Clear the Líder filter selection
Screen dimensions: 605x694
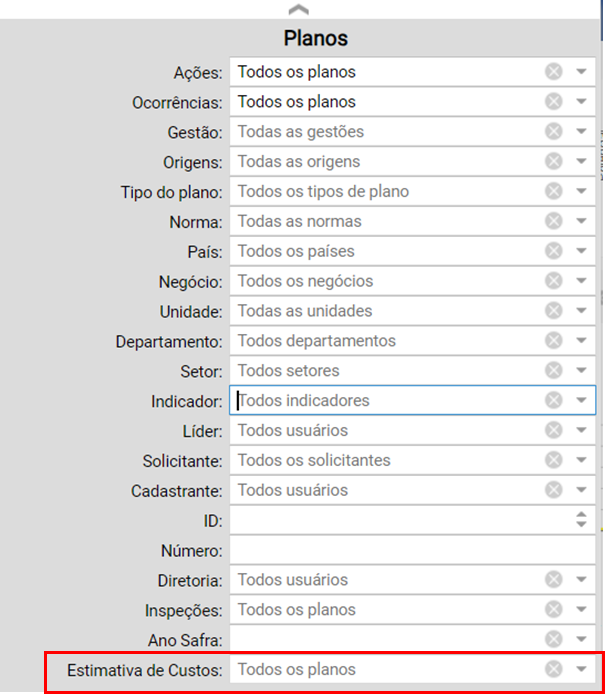coord(553,430)
